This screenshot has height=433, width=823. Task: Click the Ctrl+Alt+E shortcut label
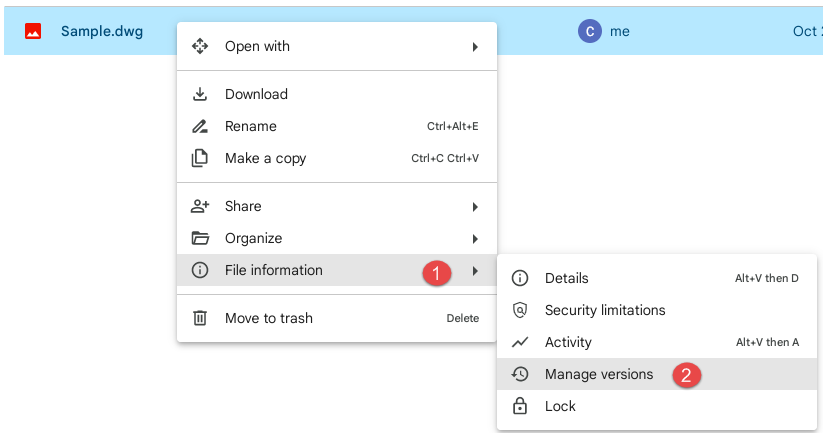452,126
